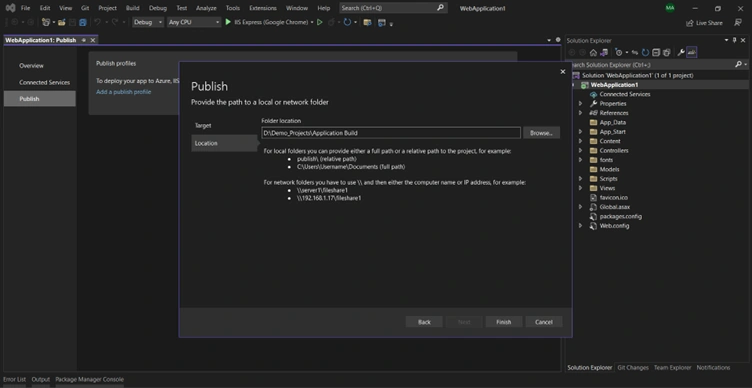Open the Analyze menu
752x388 pixels.
[206, 8]
